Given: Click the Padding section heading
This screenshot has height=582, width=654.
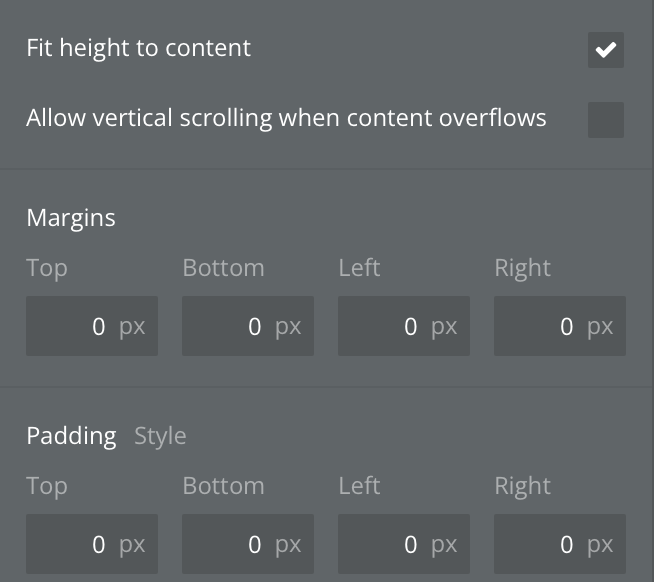Looking at the screenshot, I should click(71, 436).
